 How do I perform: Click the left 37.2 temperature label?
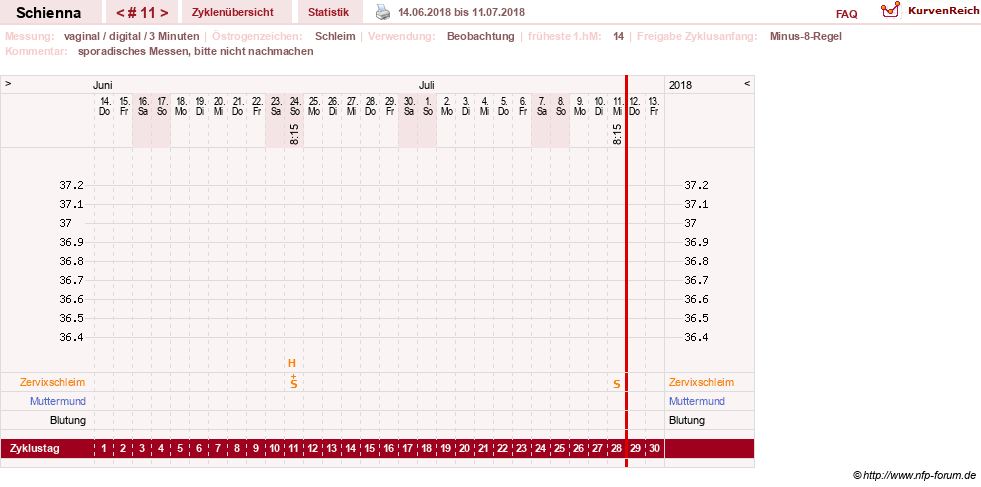click(71, 185)
